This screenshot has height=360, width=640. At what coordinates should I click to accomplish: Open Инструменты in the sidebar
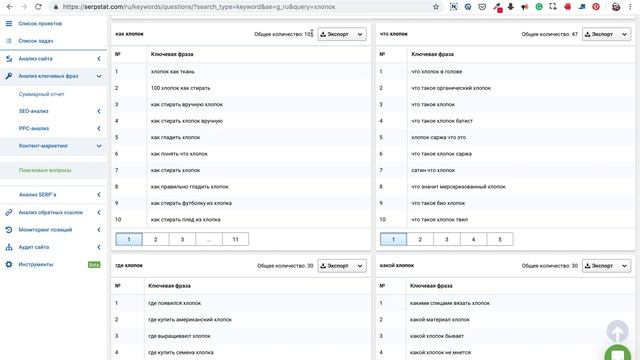click(x=36, y=264)
